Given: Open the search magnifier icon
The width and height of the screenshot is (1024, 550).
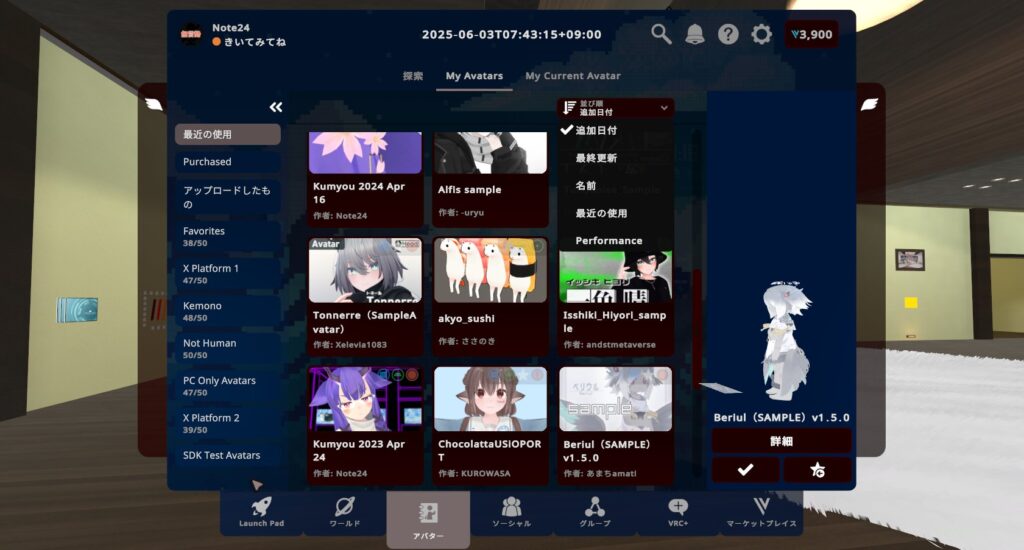Looking at the screenshot, I should point(661,34).
